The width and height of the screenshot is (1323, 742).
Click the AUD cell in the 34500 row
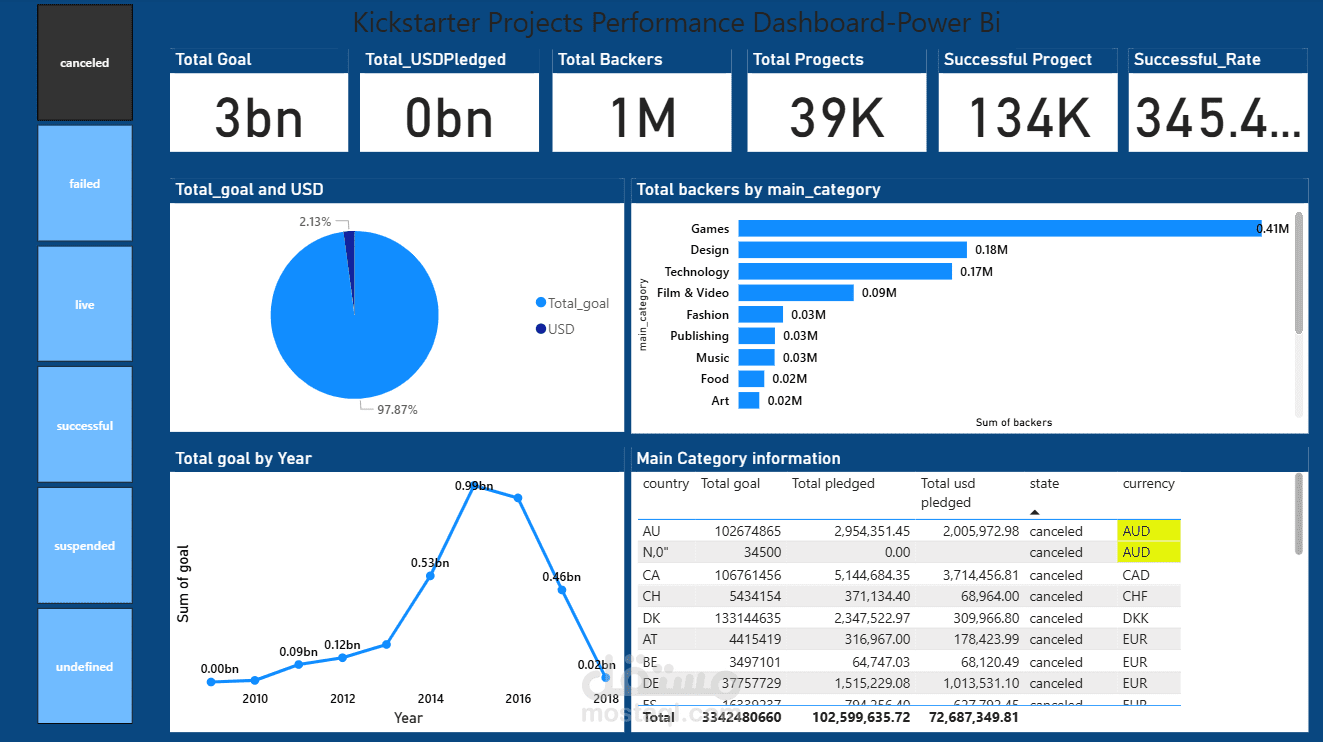[1149, 552]
